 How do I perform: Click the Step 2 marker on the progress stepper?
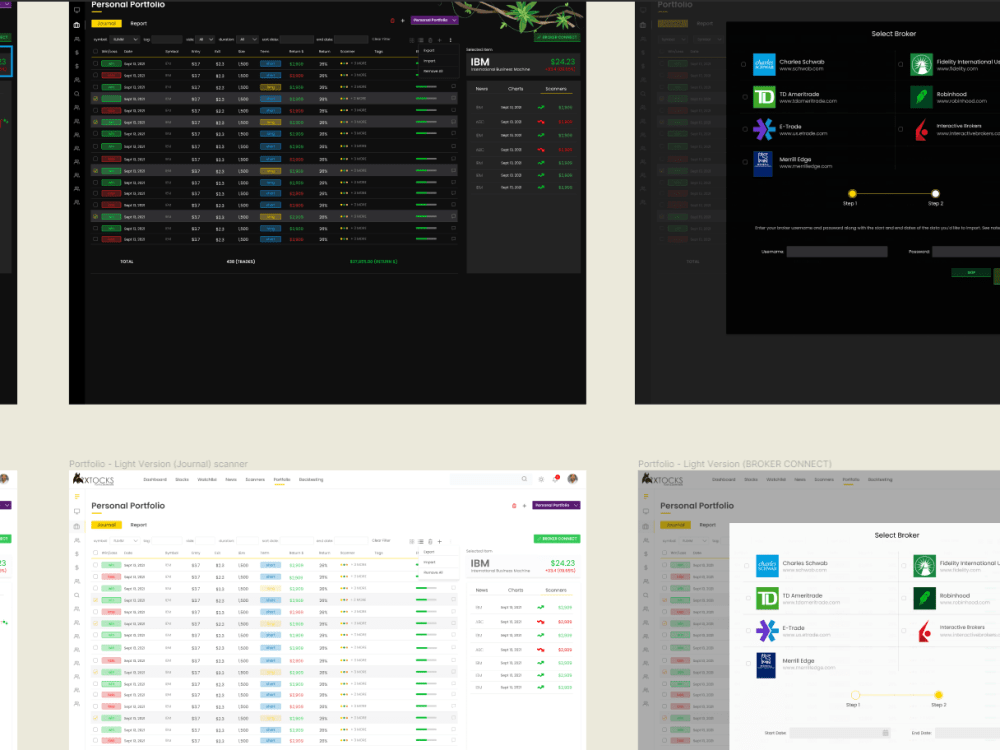point(939,694)
